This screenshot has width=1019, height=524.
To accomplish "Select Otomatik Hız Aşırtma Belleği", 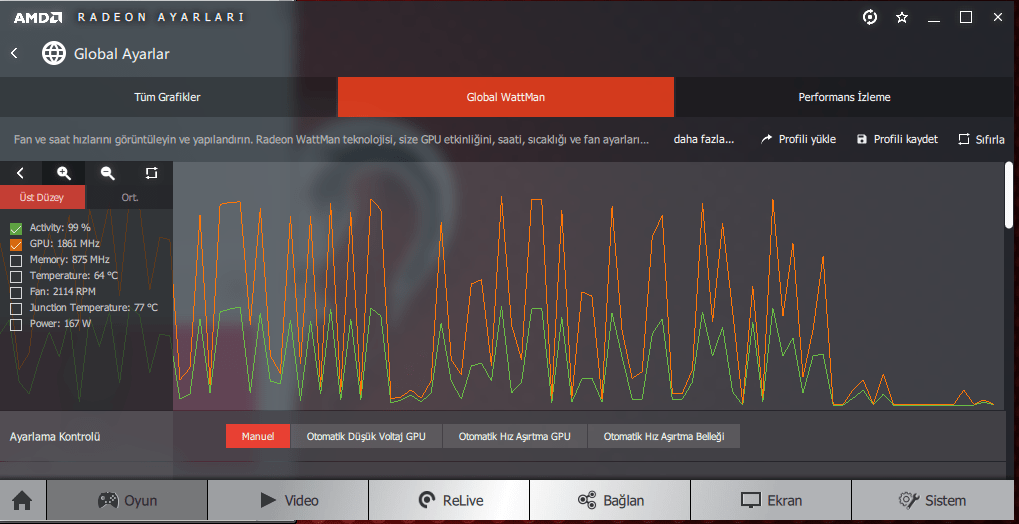I will point(664,436).
